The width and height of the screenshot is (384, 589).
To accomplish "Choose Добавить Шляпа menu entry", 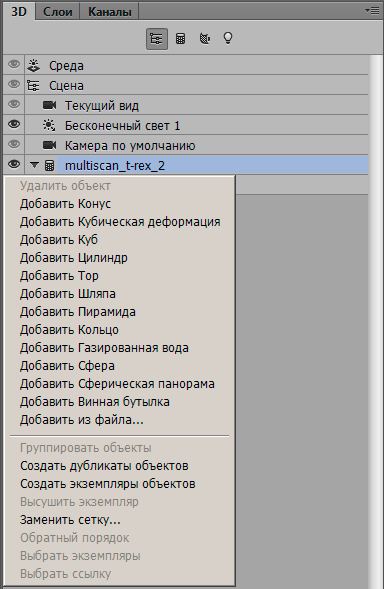I will click(119, 294).
